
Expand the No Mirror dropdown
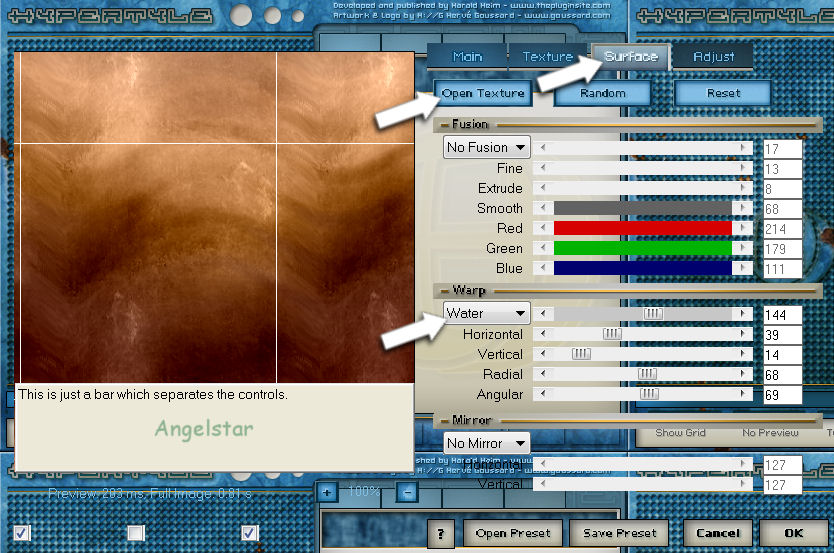click(487, 442)
